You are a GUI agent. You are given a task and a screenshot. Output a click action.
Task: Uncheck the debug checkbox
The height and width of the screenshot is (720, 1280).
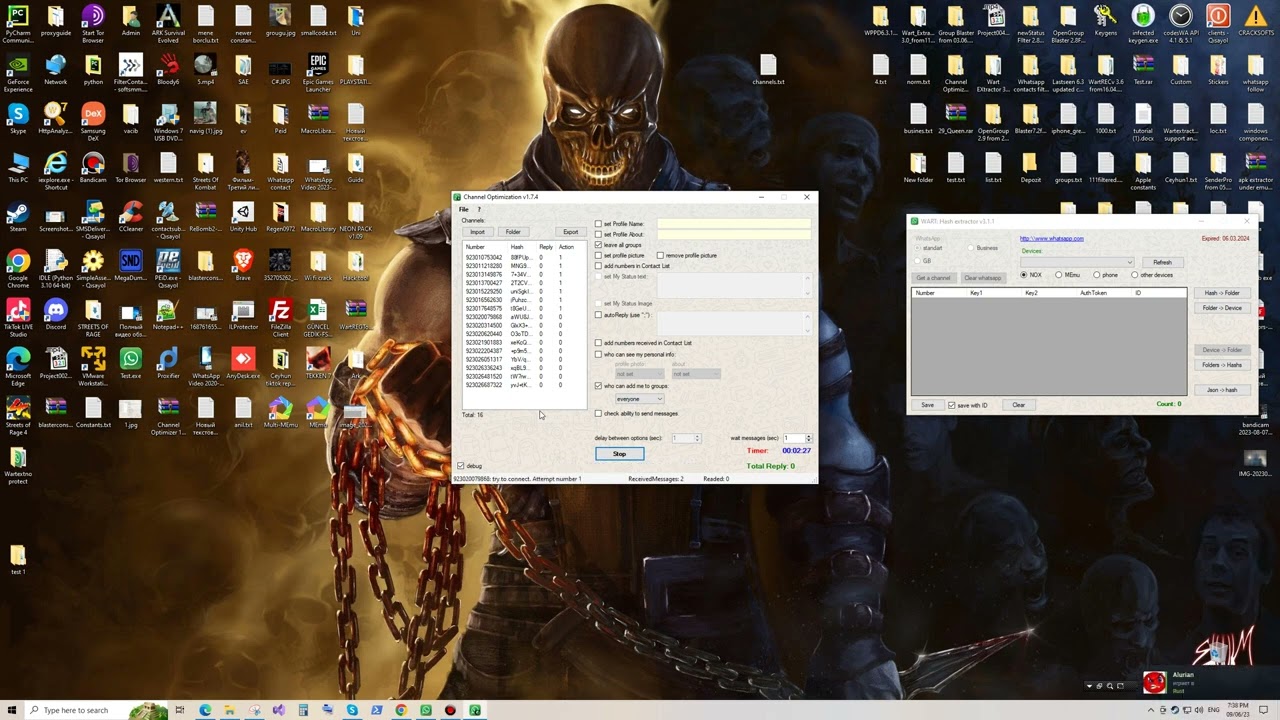tap(461, 466)
